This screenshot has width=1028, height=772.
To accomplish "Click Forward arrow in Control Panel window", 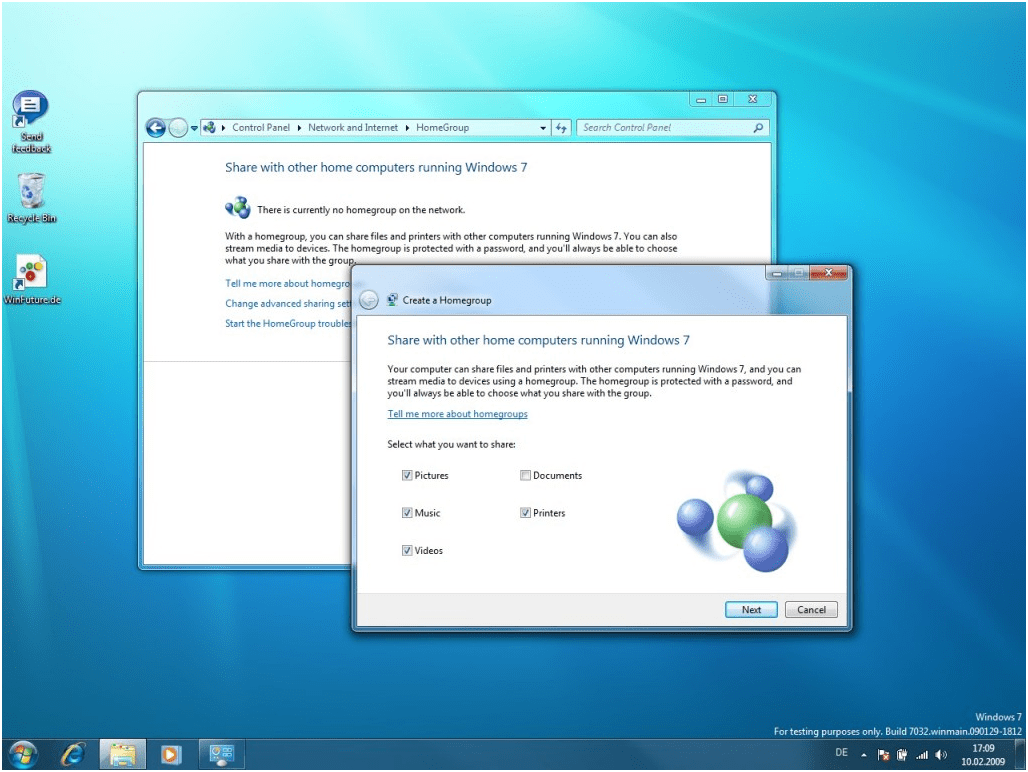I will point(178,128).
